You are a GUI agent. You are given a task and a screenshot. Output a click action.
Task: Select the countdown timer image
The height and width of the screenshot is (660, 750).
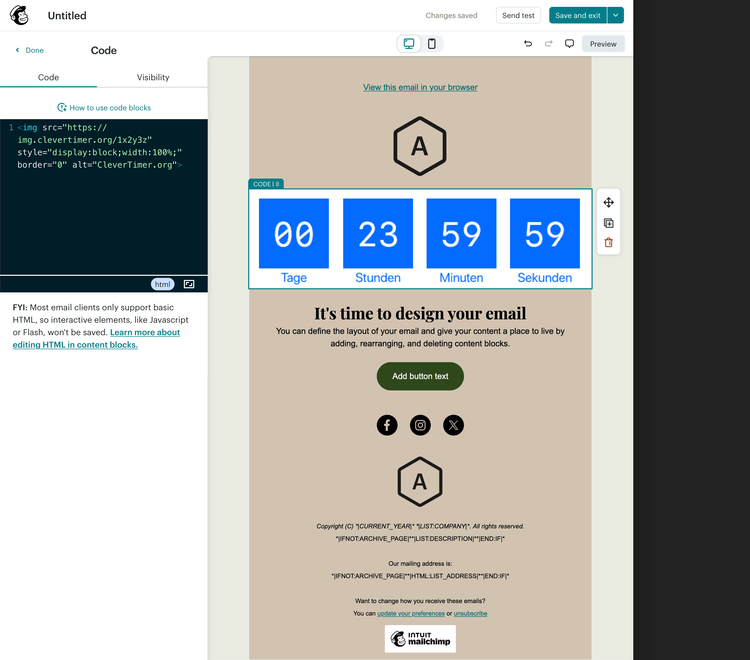pos(420,239)
